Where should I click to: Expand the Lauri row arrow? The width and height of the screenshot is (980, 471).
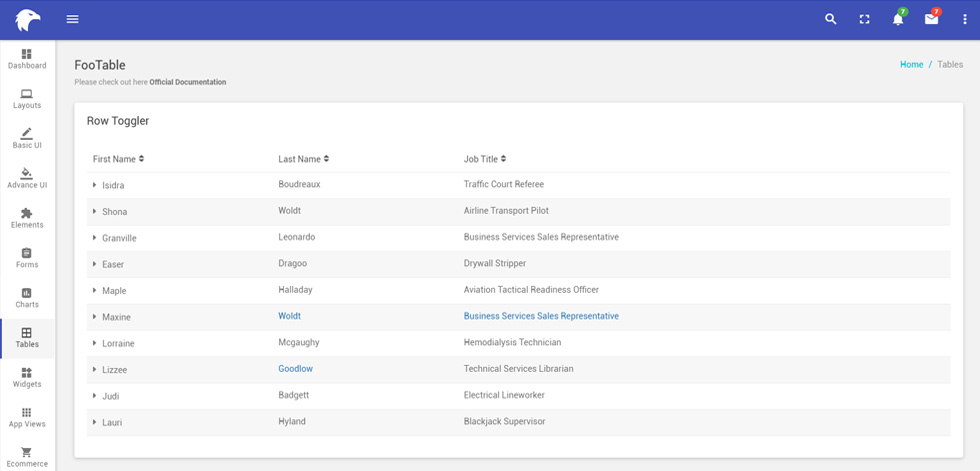[94, 422]
